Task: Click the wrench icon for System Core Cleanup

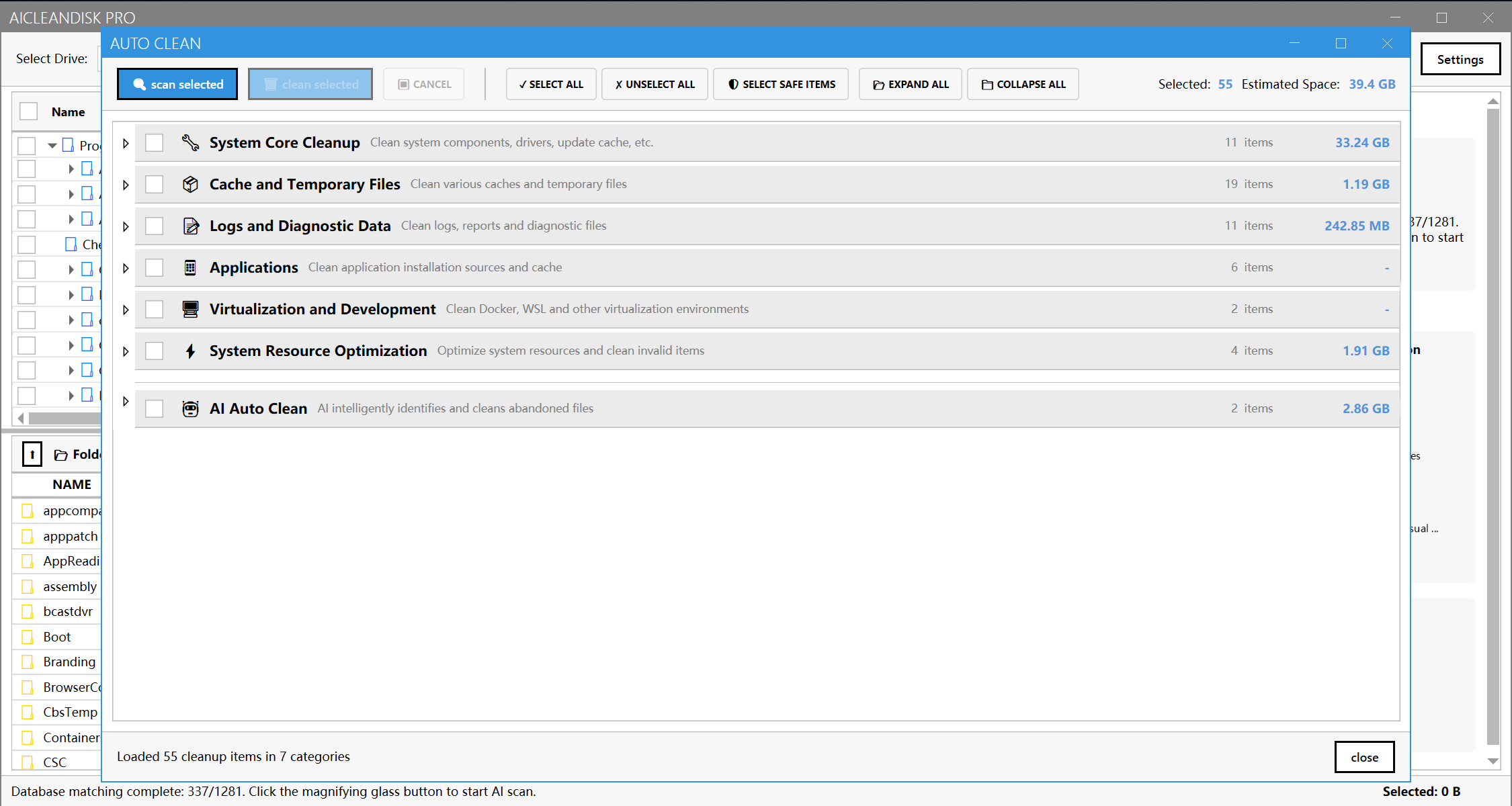Action: 190,142
